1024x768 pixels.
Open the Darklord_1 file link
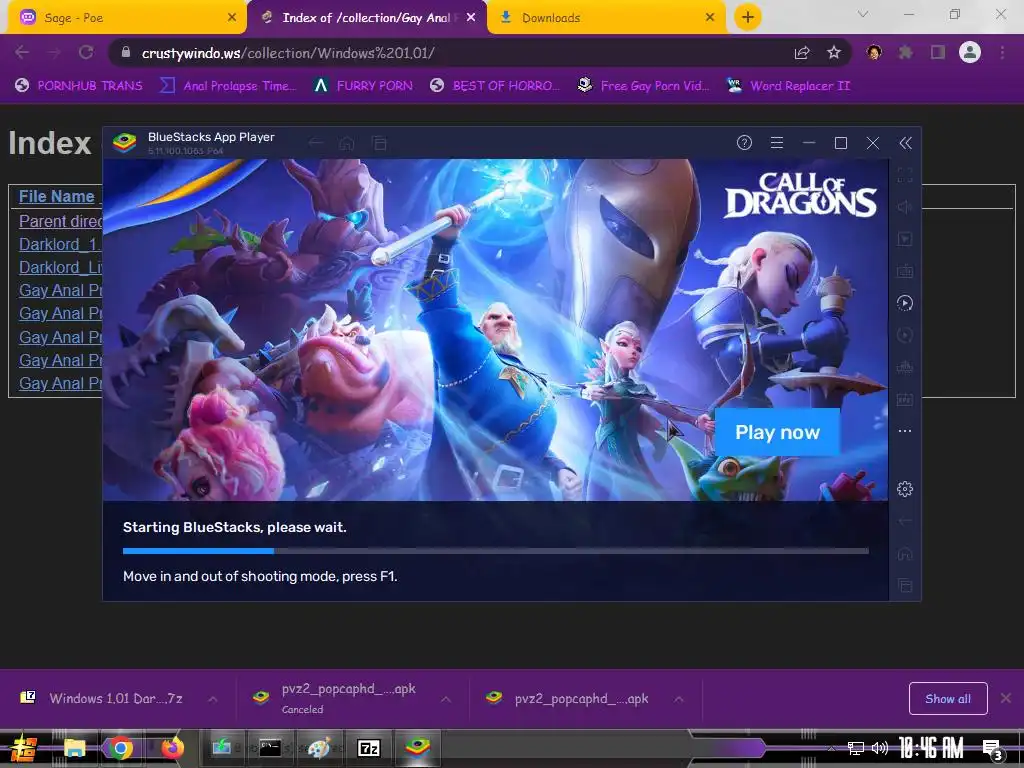coord(60,244)
